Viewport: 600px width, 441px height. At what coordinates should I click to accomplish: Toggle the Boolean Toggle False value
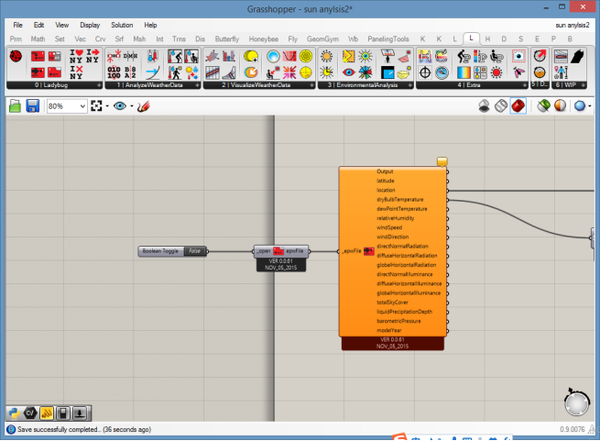197,251
